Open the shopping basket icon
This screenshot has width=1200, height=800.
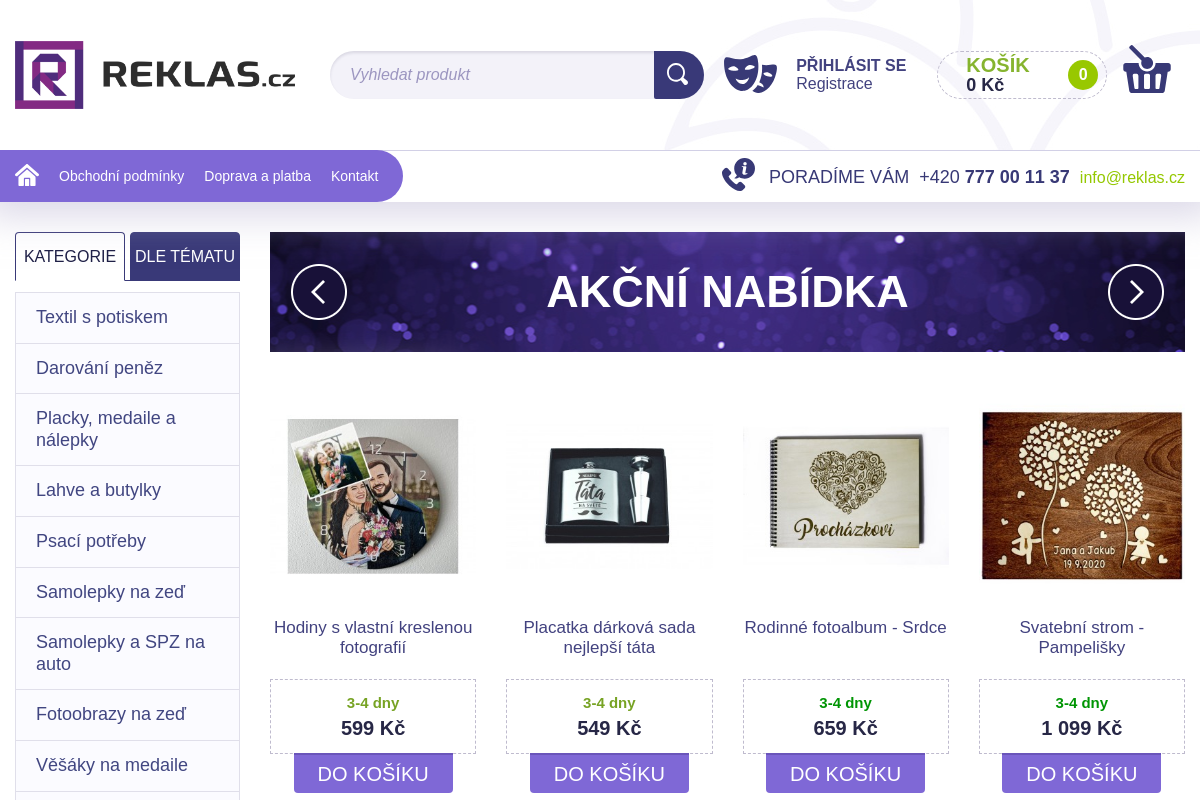1146,71
